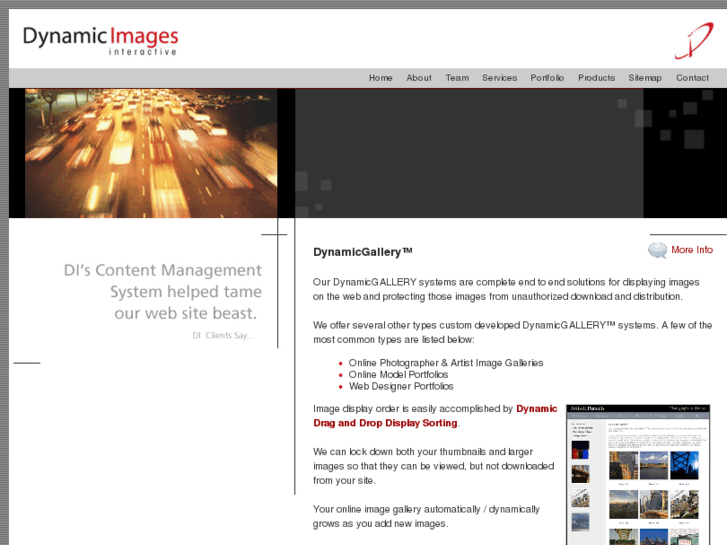
Task: Navigate to Services
Action: (x=499, y=78)
